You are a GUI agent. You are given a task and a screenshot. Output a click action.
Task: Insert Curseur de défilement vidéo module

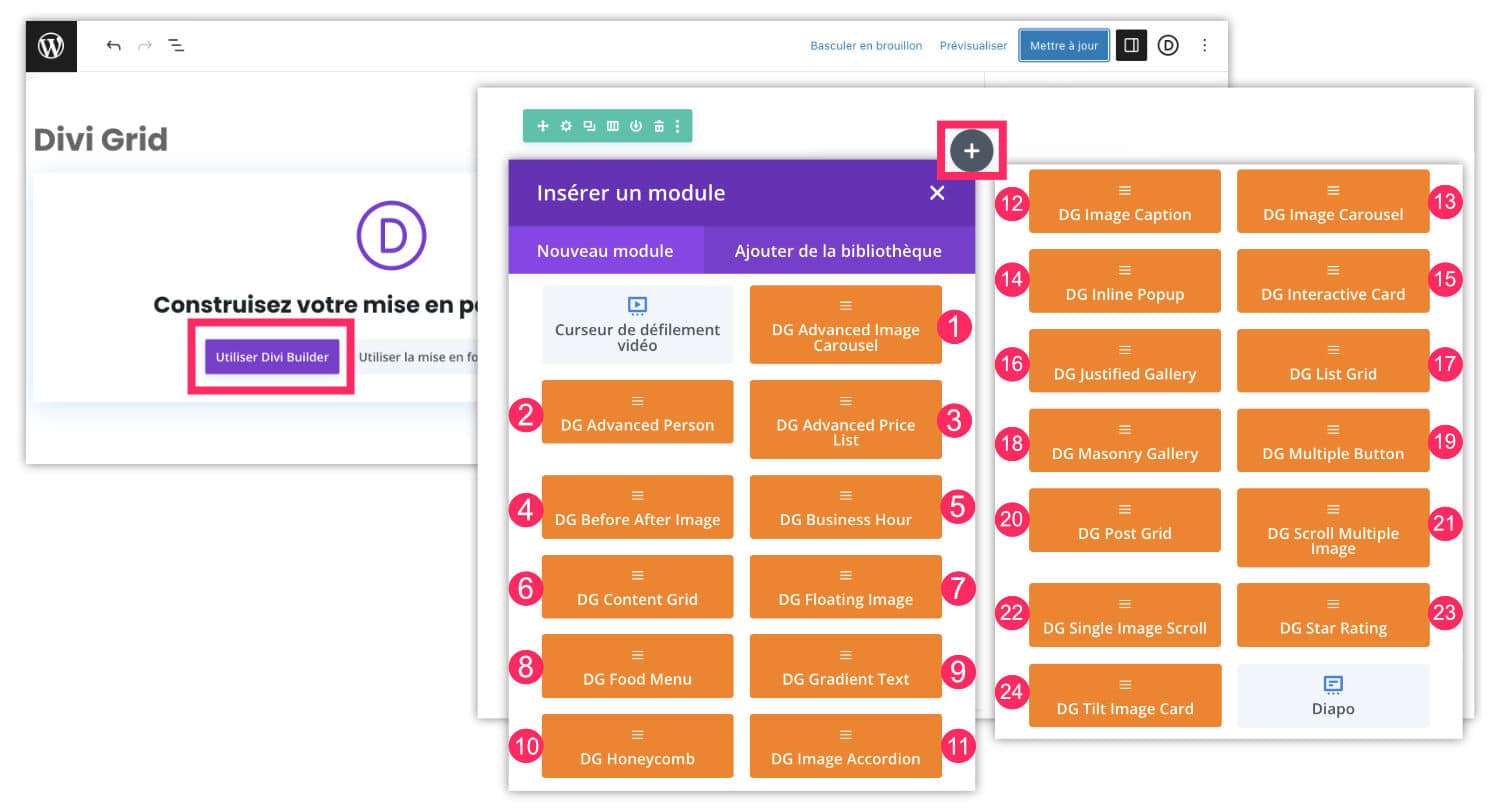click(x=638, y=324)
